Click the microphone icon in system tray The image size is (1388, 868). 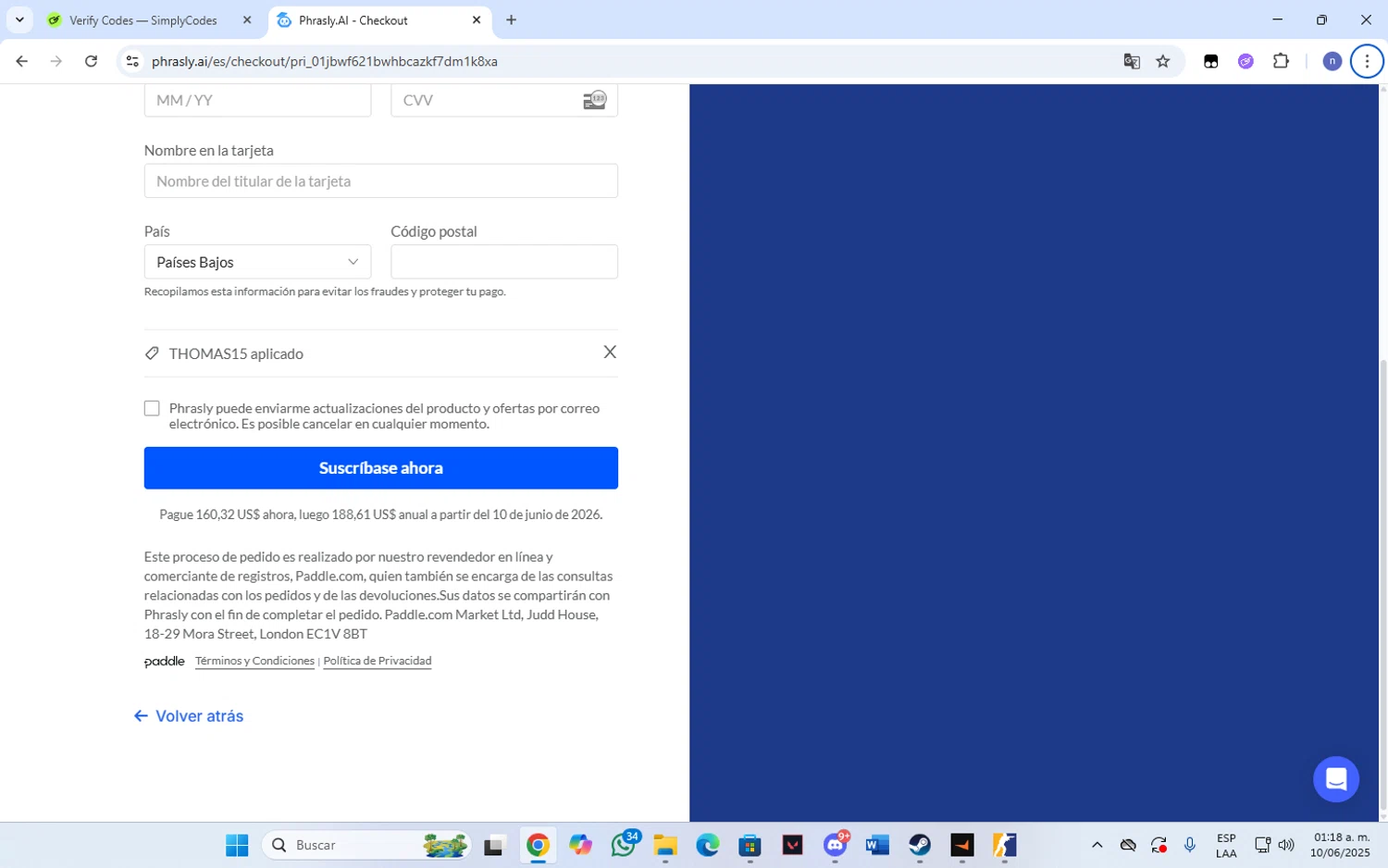point(1190,845)
